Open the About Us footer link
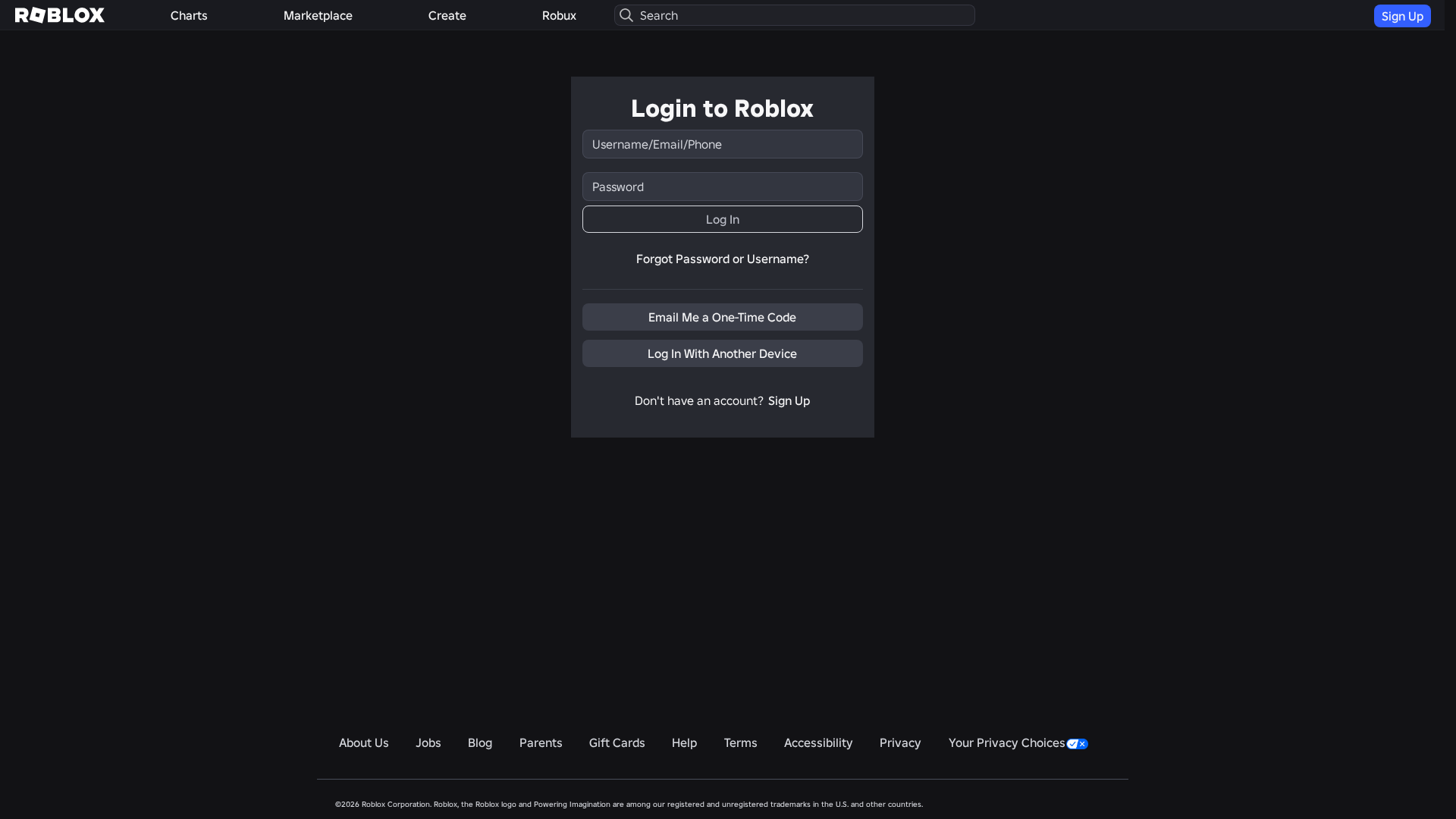Screen dimensions: 1456x819 364,743
